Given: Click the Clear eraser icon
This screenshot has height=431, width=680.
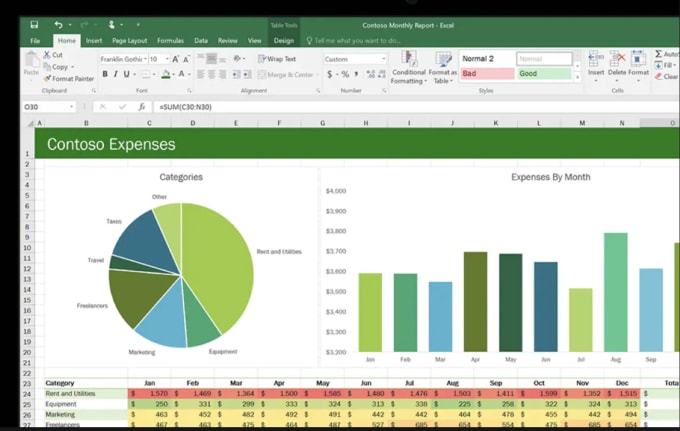Looking at the screenshot, I should [x=658, y=76].
